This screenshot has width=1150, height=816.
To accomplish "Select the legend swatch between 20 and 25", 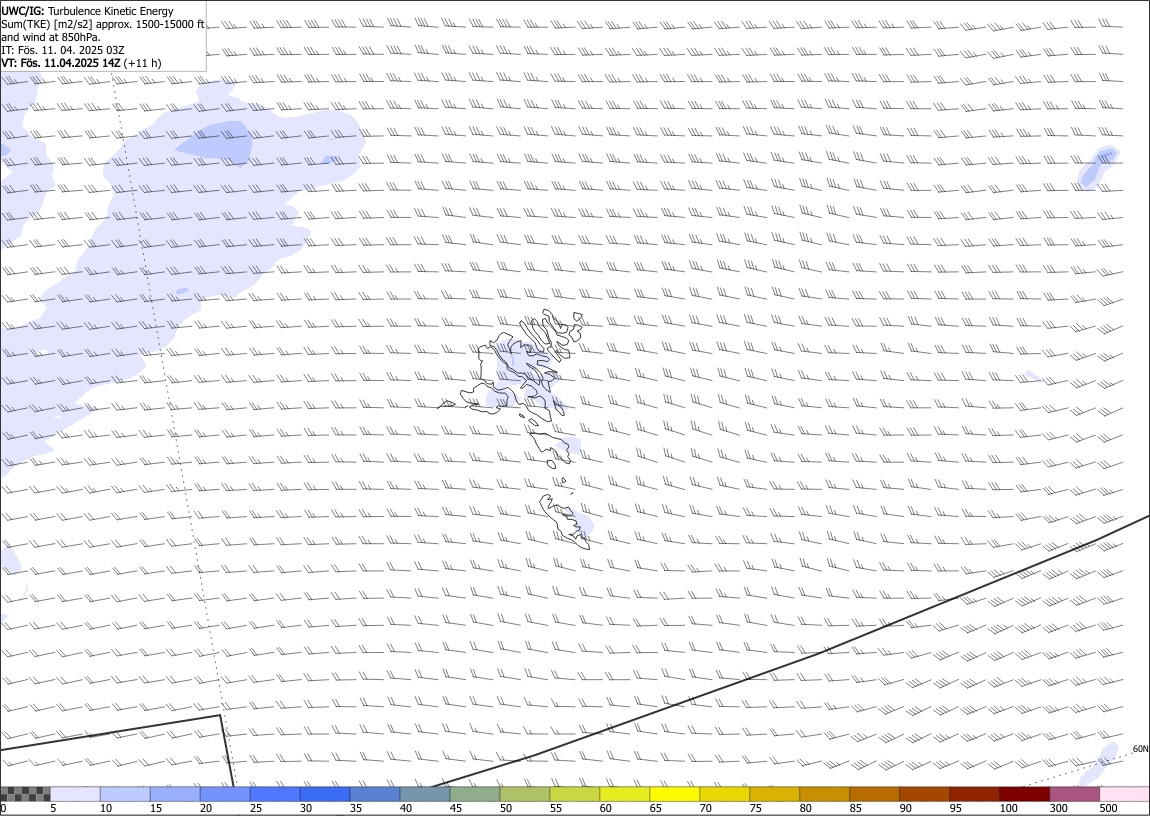I will [225, 794].
